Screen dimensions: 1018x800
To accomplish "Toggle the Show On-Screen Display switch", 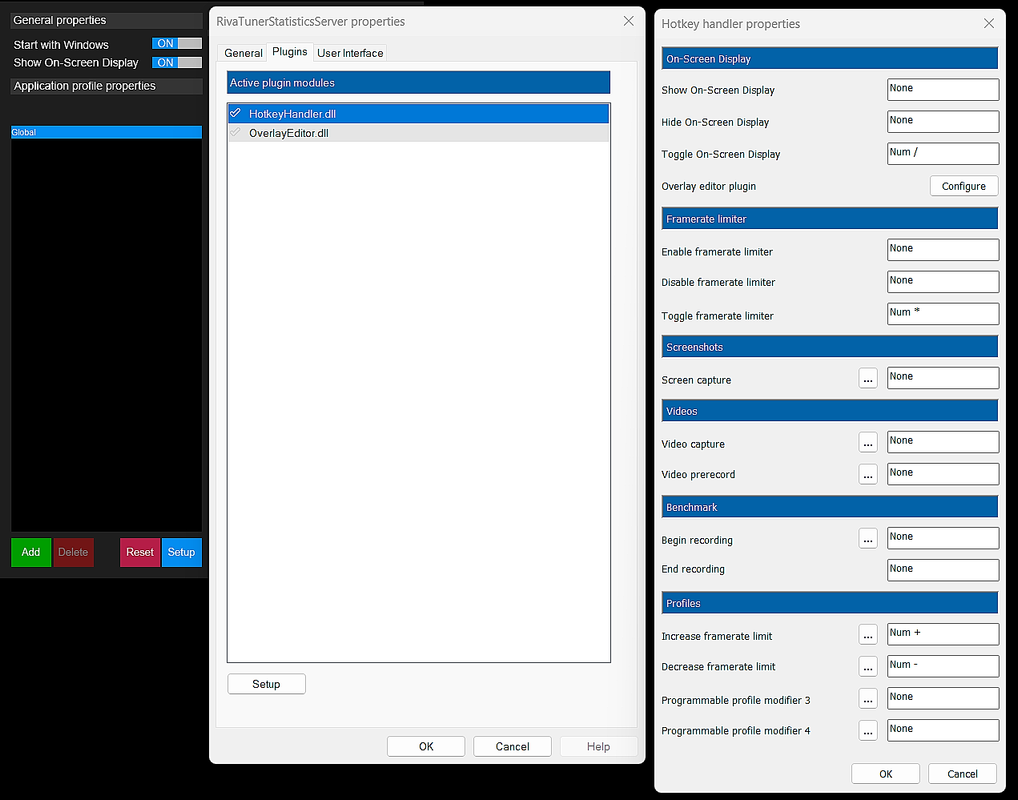I will click(x=177, y=62).
